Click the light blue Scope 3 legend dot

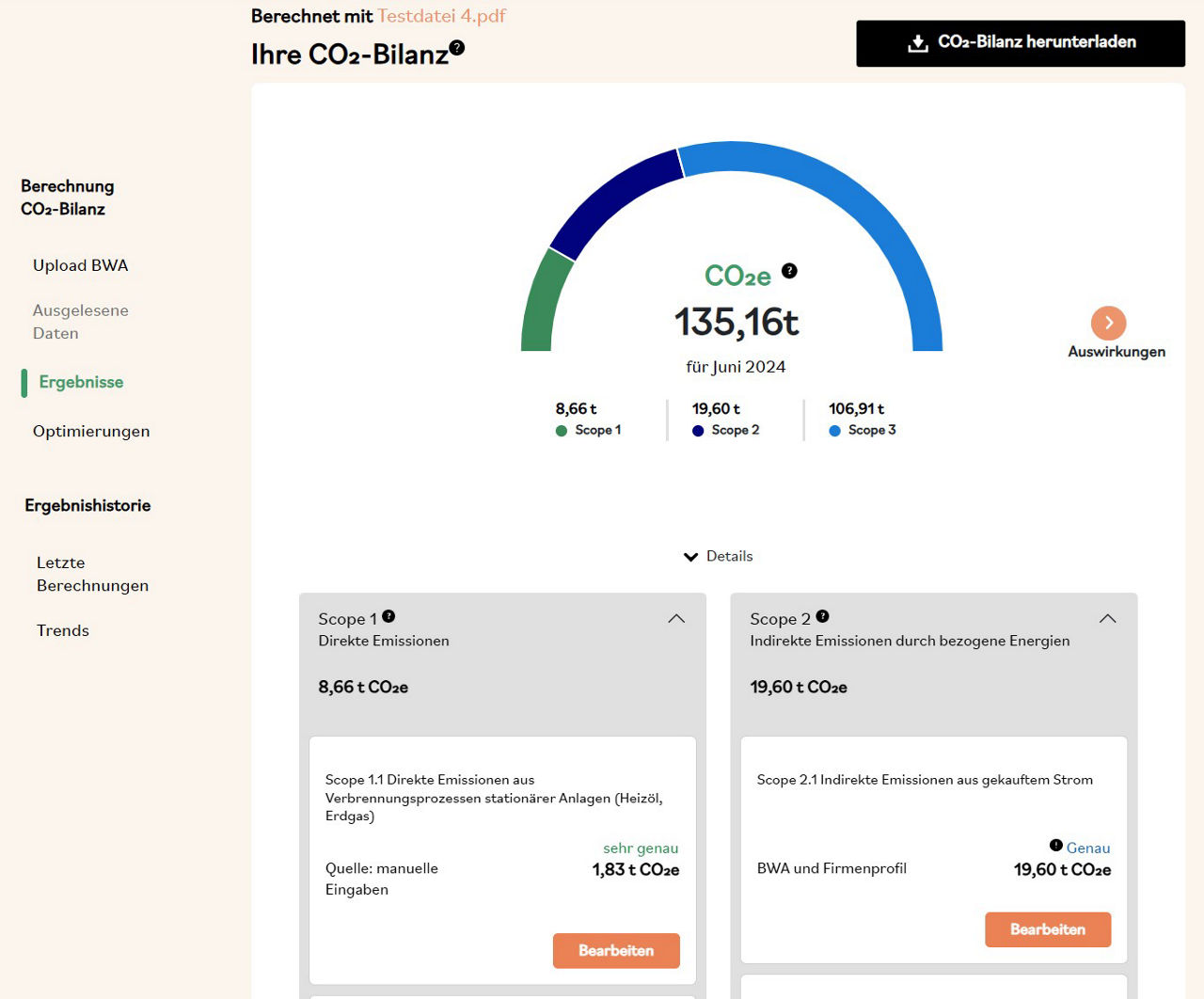[x=834, y=431]
